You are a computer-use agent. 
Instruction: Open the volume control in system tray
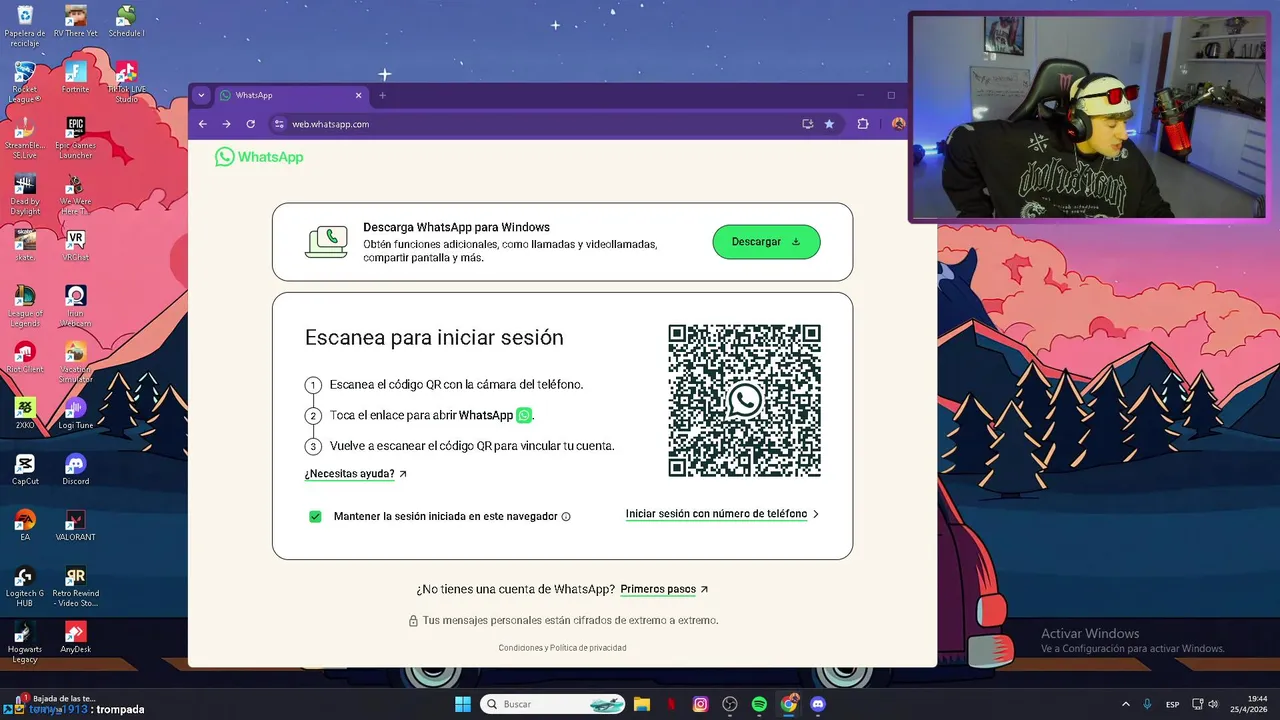1213,704
